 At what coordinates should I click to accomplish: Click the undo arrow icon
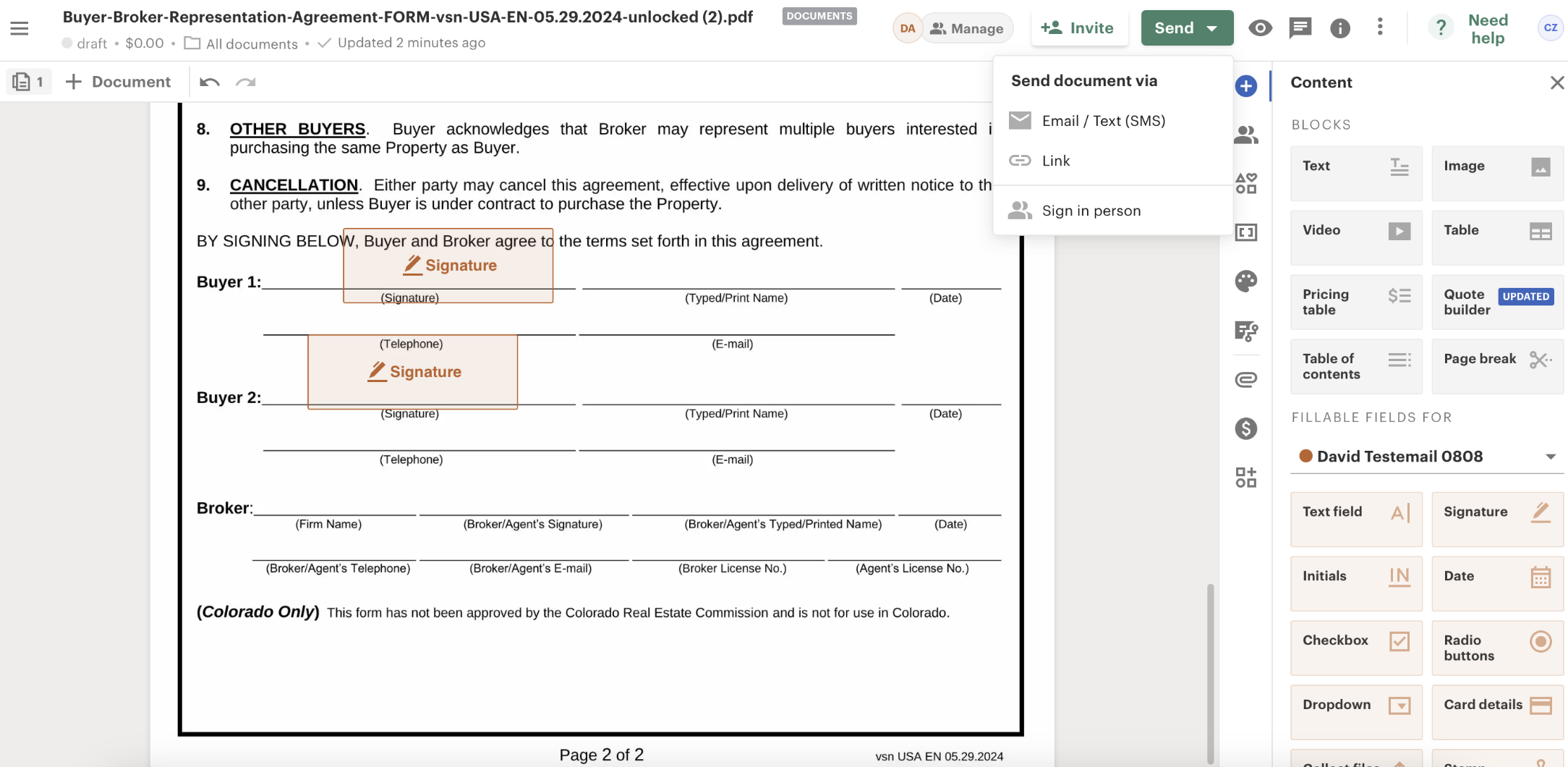(210, 82)
